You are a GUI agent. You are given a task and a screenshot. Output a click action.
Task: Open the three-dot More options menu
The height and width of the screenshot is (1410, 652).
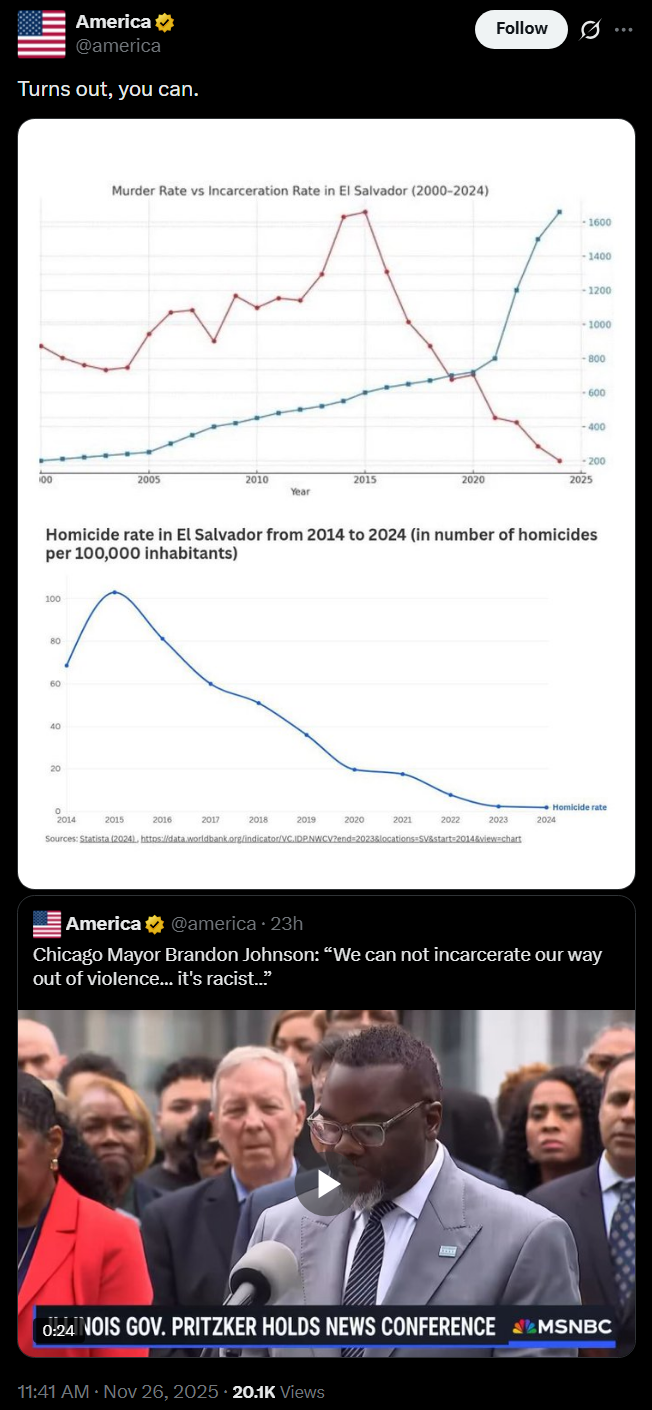click(x=624, y=29)
